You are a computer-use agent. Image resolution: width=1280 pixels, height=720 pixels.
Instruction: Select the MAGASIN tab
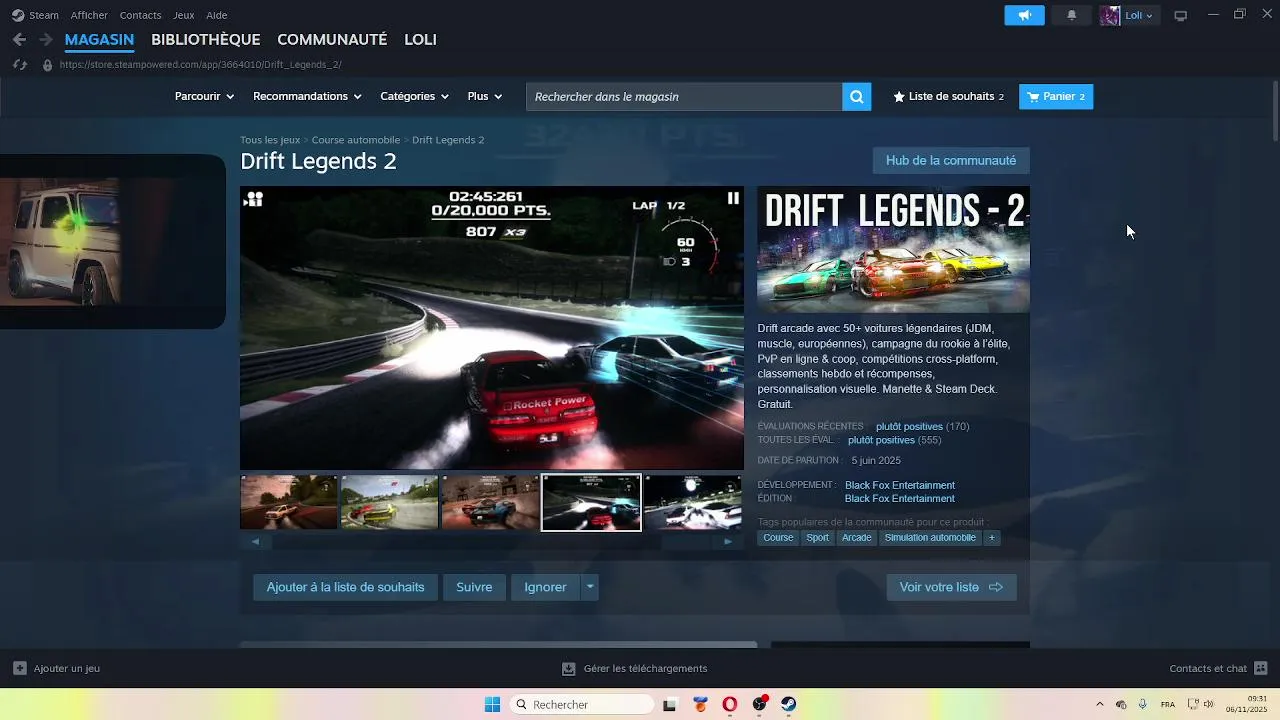point(99,39)
